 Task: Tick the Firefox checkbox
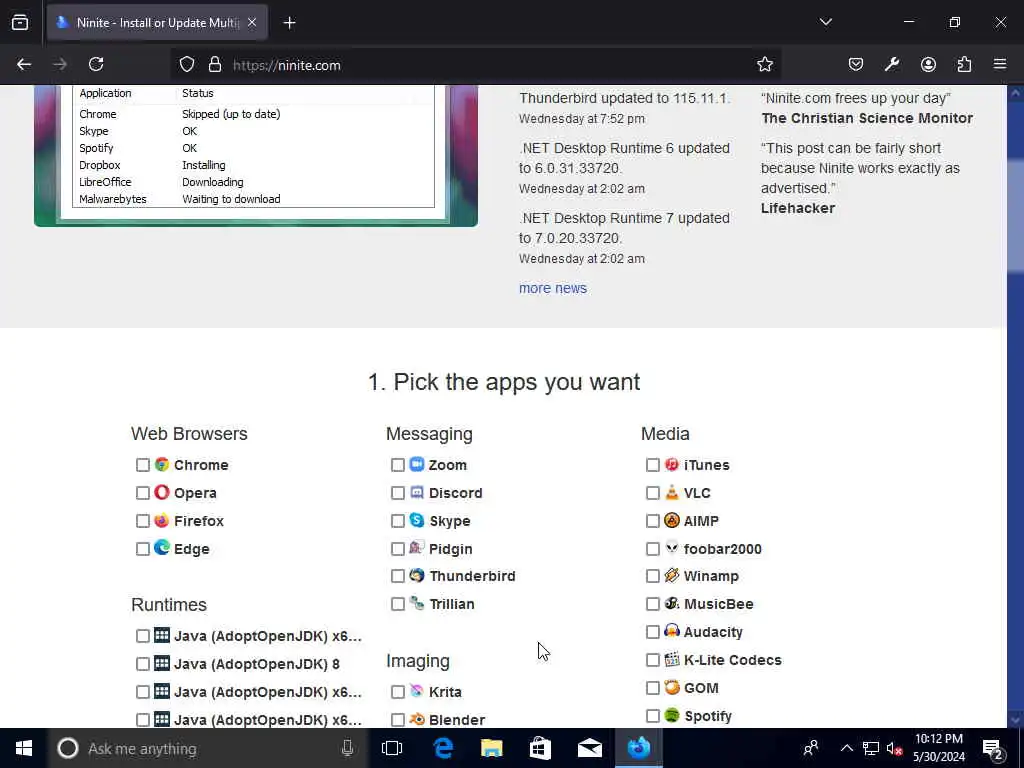(x=142, y=521)
